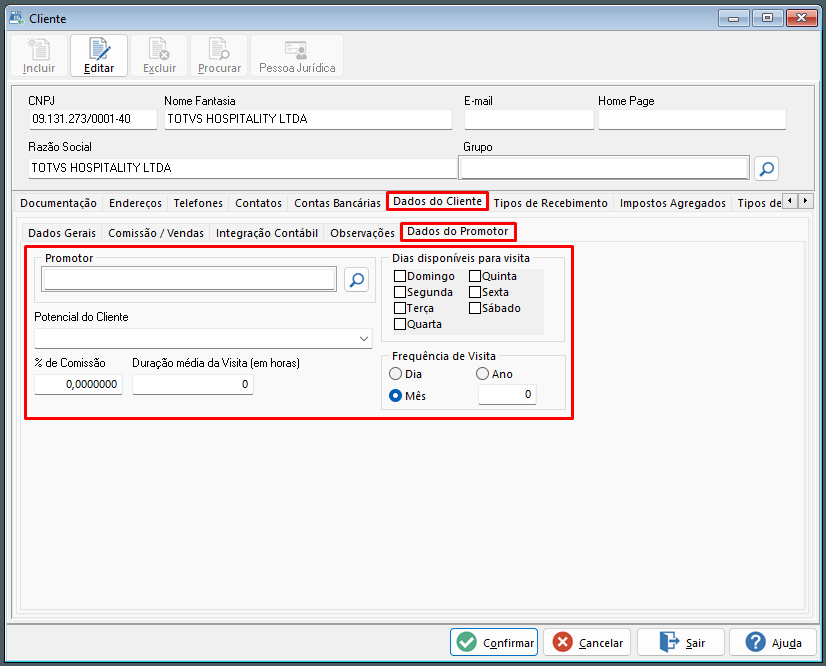Image resolution: width=826 pixels, height=666 pixels.
Task: Click the Confirmar button
Action: click(494, 642)
